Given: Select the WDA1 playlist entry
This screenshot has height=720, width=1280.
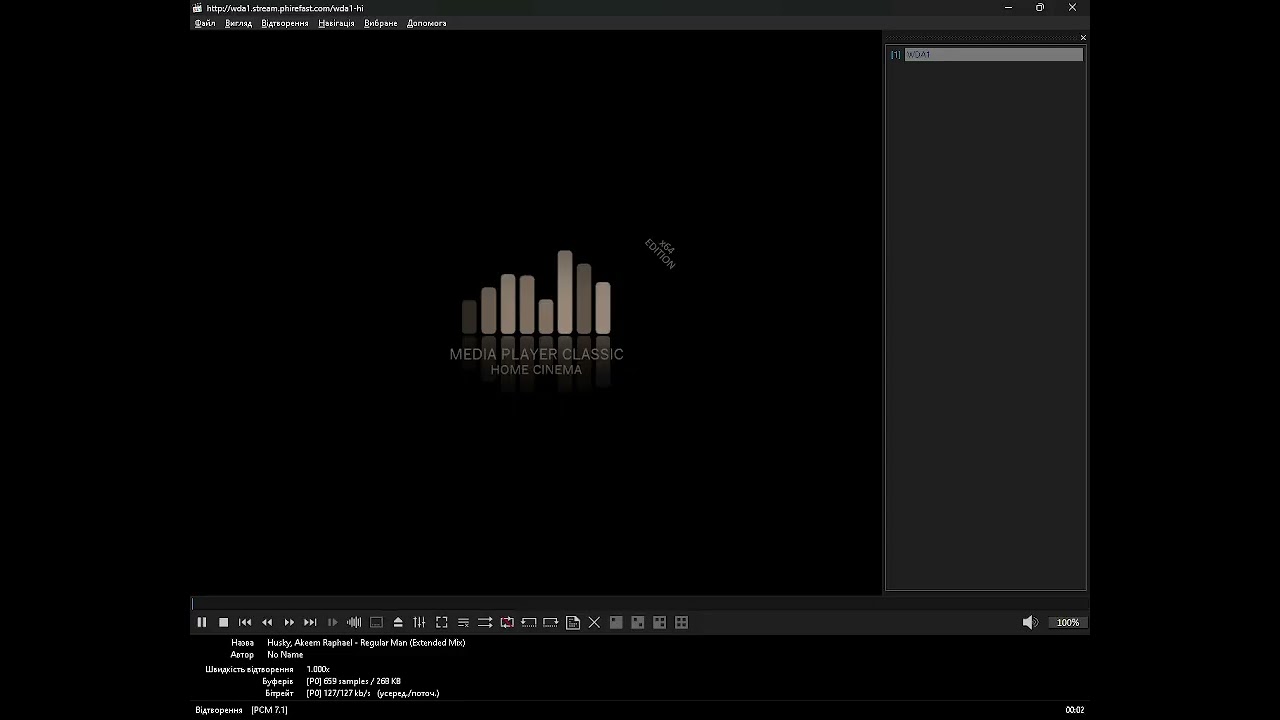Looking at the screenshot, I should point(993,54).
